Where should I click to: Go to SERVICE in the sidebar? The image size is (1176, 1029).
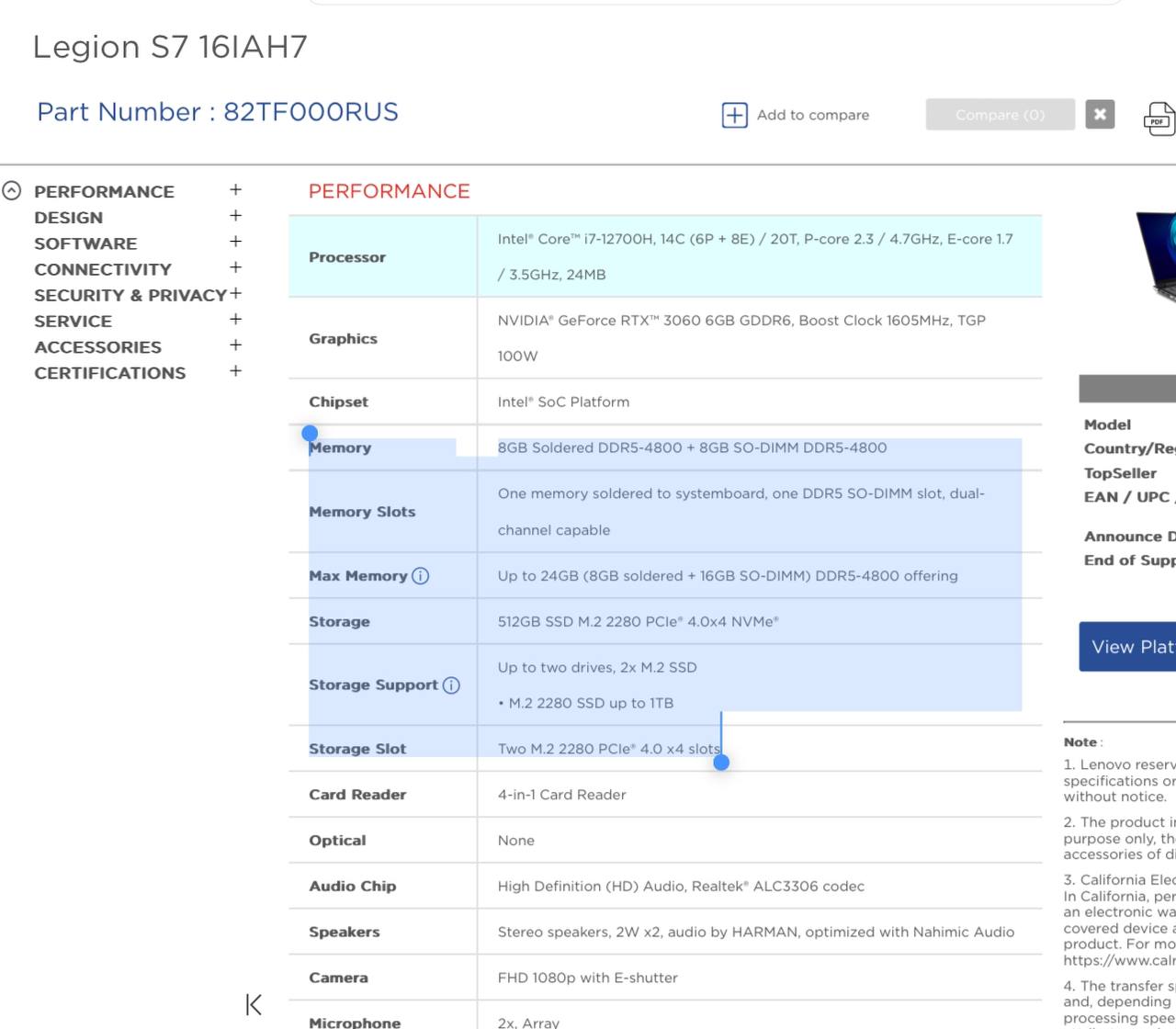click(x=73, y=321)
